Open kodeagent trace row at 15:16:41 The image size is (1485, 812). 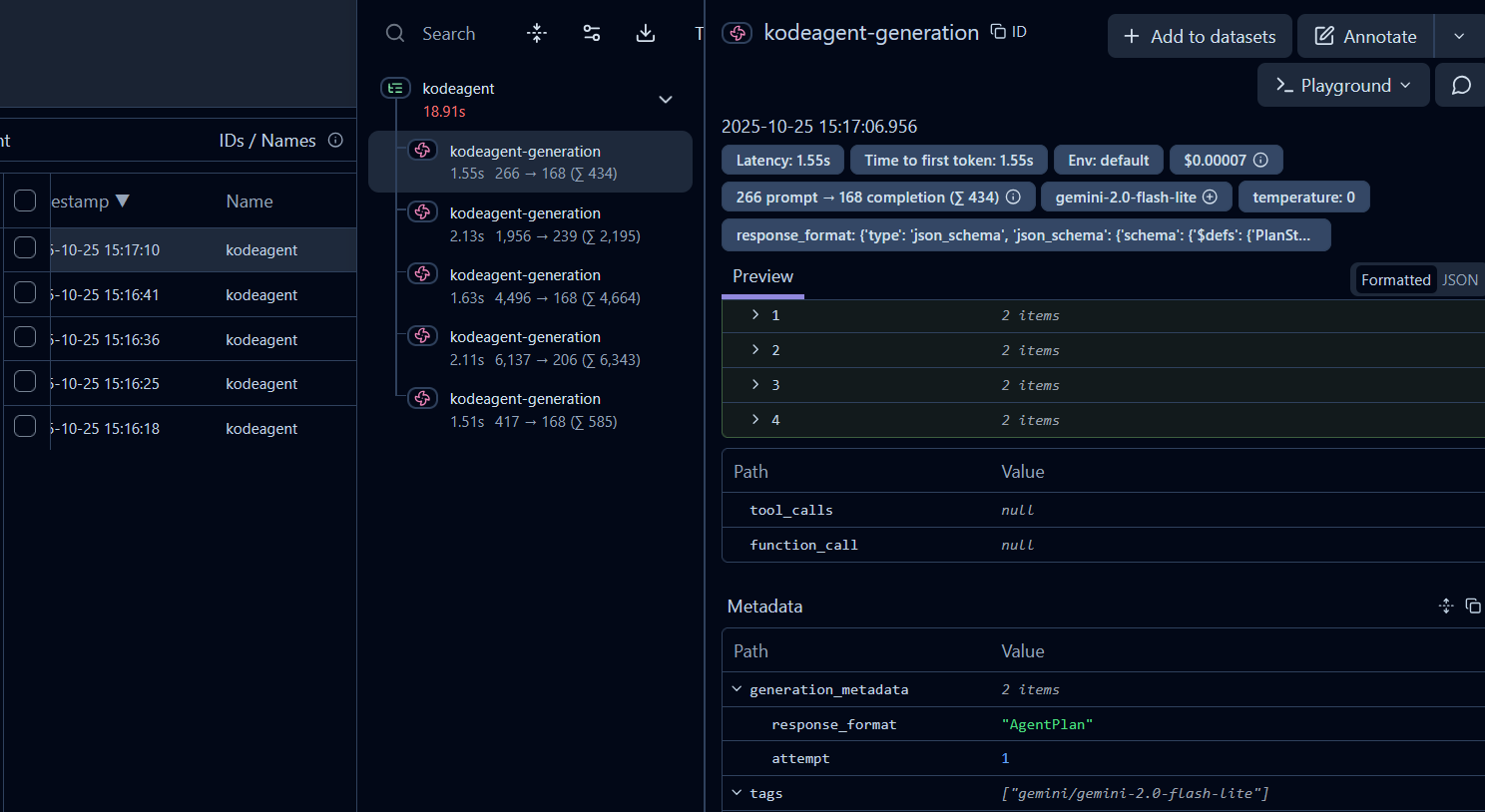click(178, 294)
